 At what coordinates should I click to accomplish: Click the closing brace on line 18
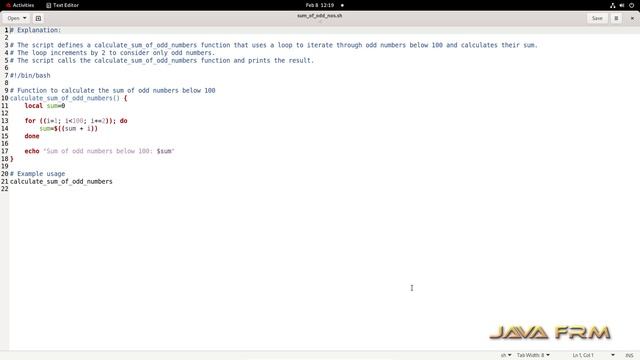pyautogui.click(x=12, y=159)
